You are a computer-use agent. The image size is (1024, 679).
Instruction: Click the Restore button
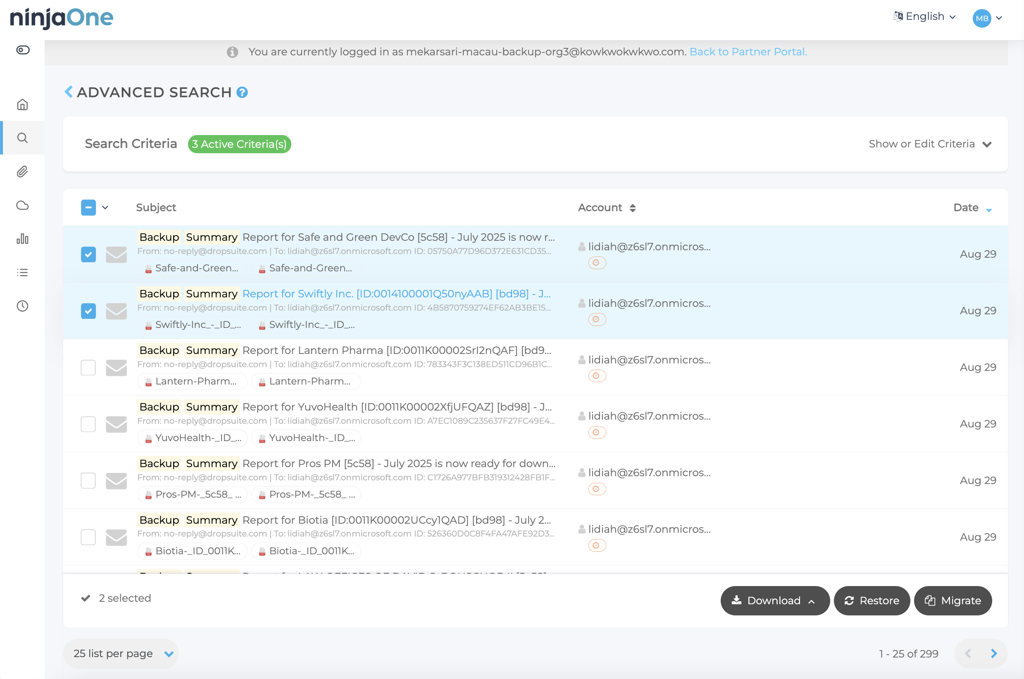[871, 601]
